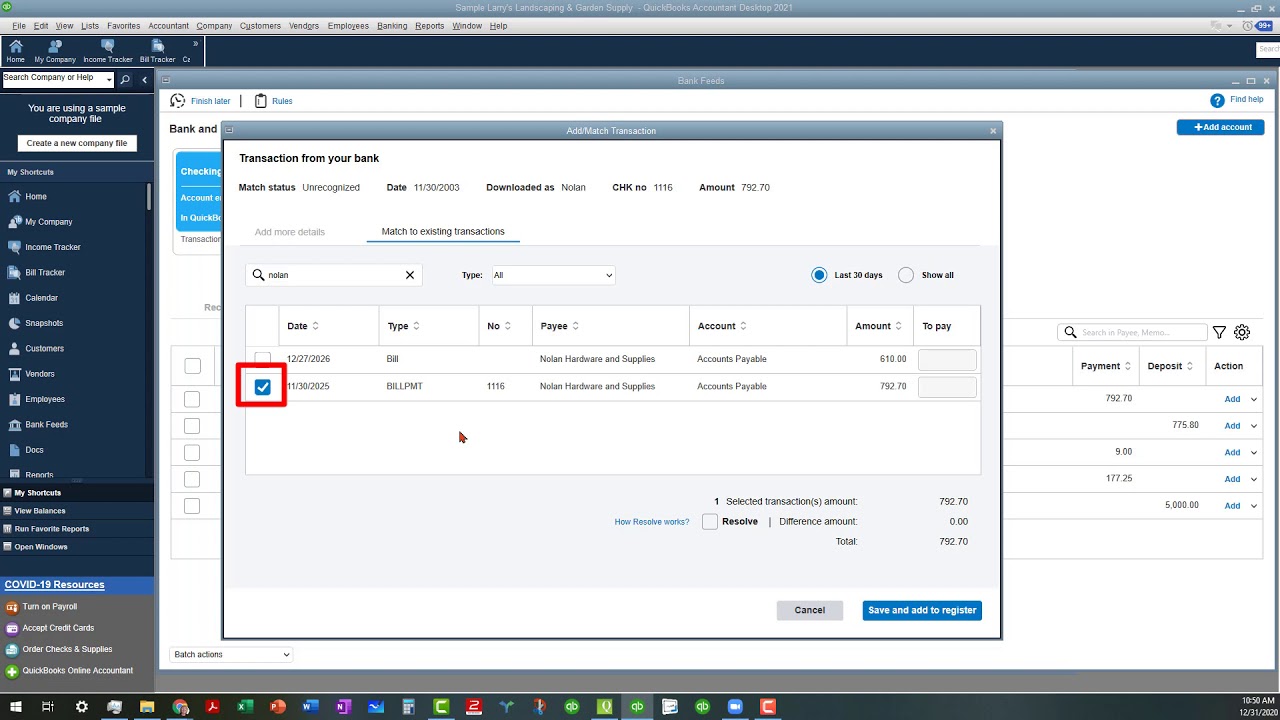Open the Type dropdown showing All
1280x720 pixels.
tap(553, 275)
